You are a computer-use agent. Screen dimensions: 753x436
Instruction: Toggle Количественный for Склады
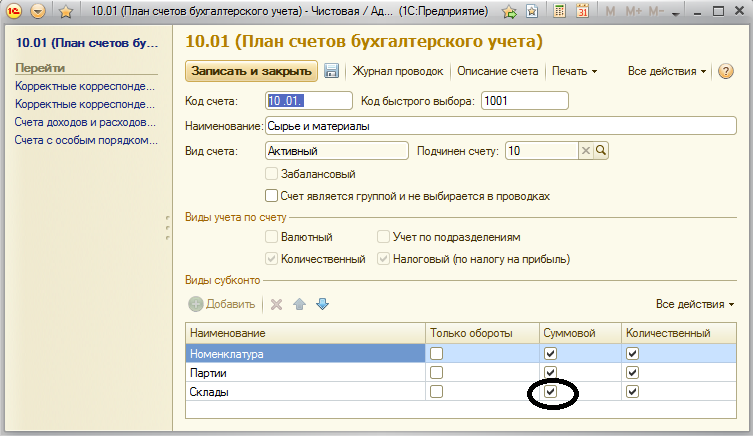tap(632, 392)
